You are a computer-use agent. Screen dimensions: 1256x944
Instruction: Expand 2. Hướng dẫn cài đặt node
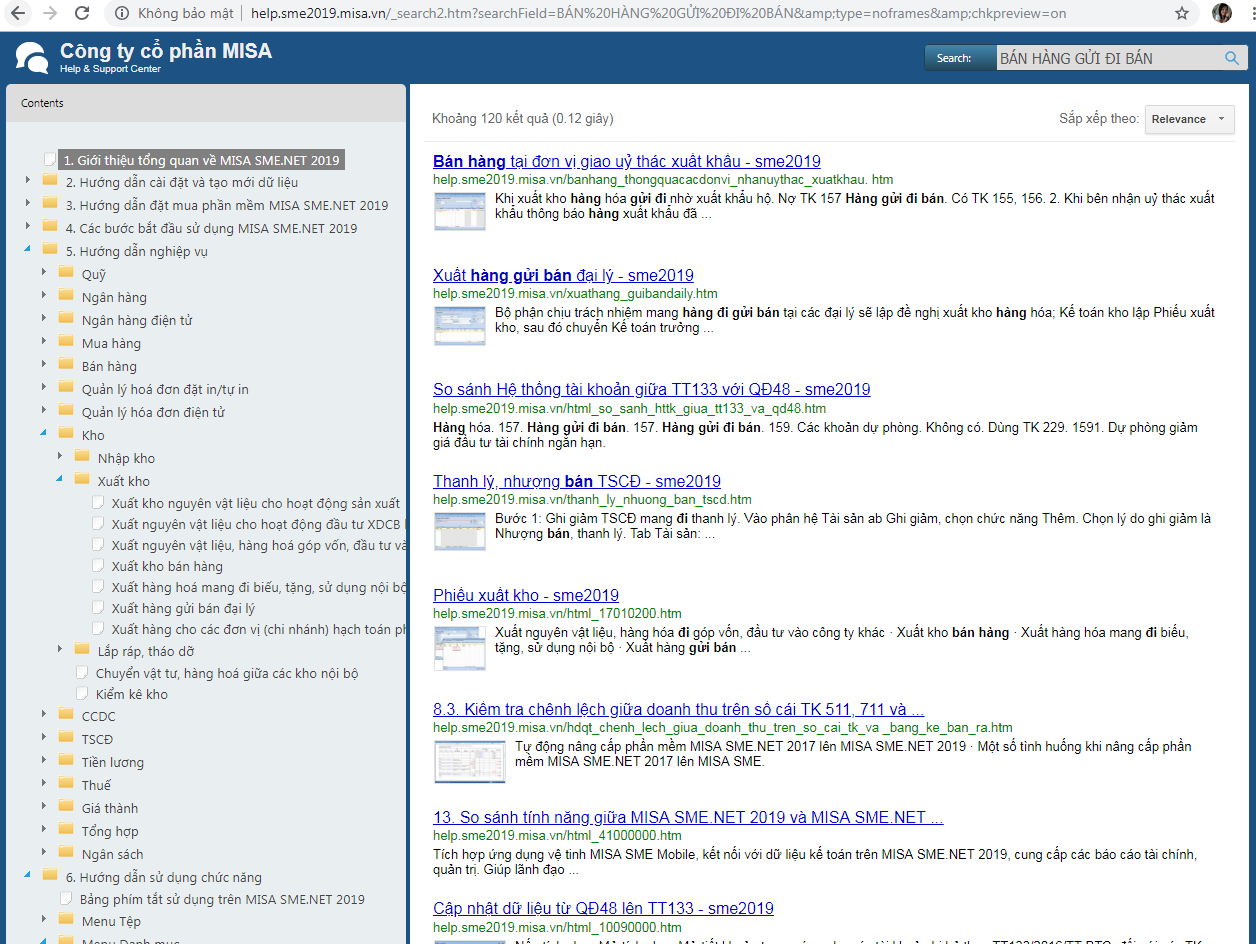click(28, 181)
